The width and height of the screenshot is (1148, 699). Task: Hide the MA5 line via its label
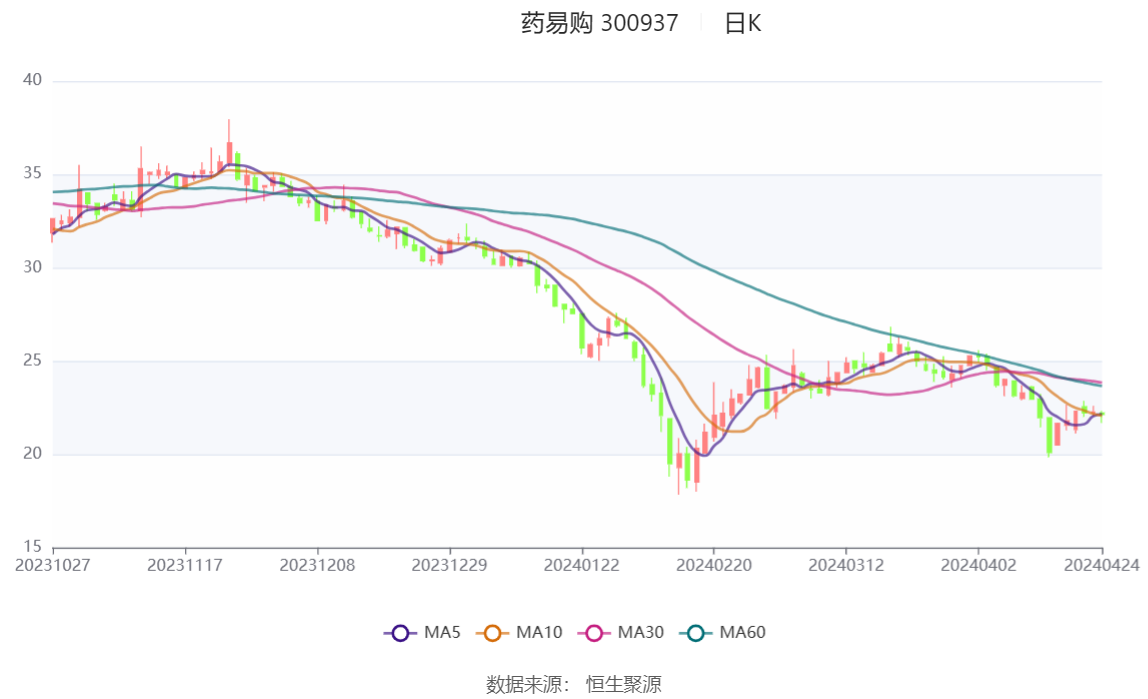442,632
